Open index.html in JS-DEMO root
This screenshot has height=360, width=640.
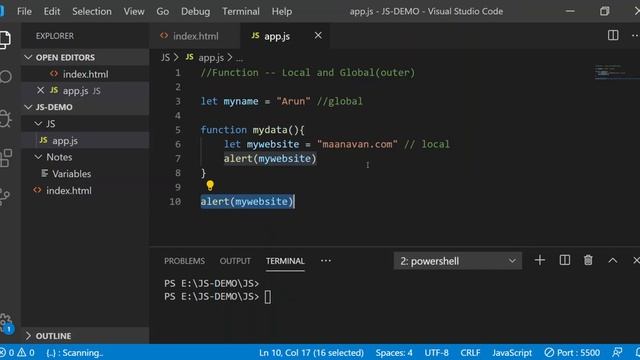coord(85,190)
